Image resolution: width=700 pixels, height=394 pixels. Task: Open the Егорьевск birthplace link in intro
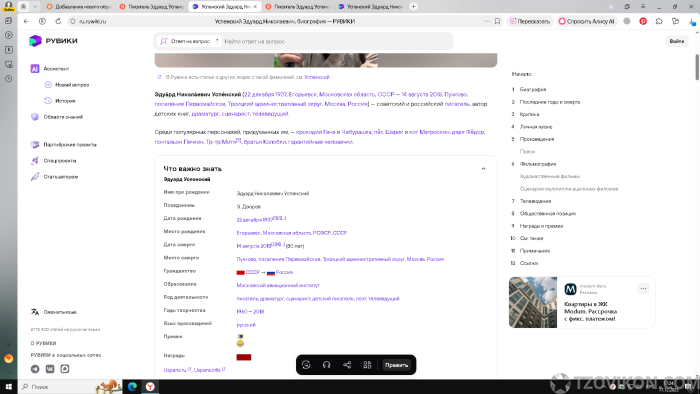[302, 94]
